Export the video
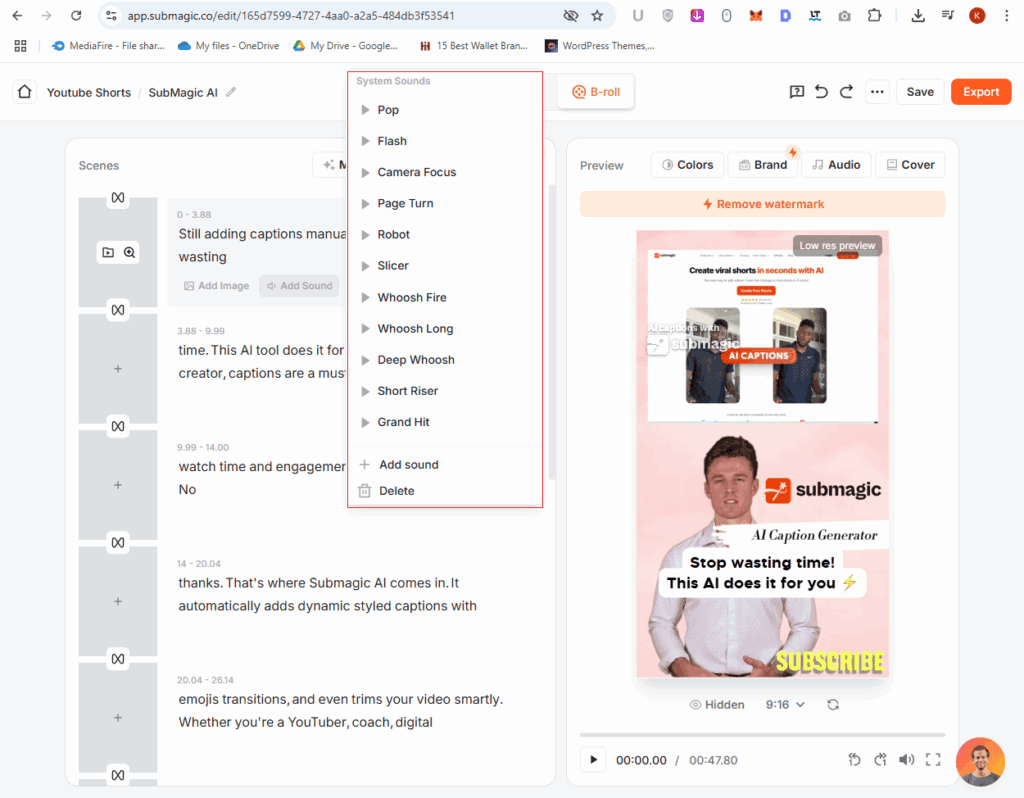1024x798 pixels. (981, 92)
